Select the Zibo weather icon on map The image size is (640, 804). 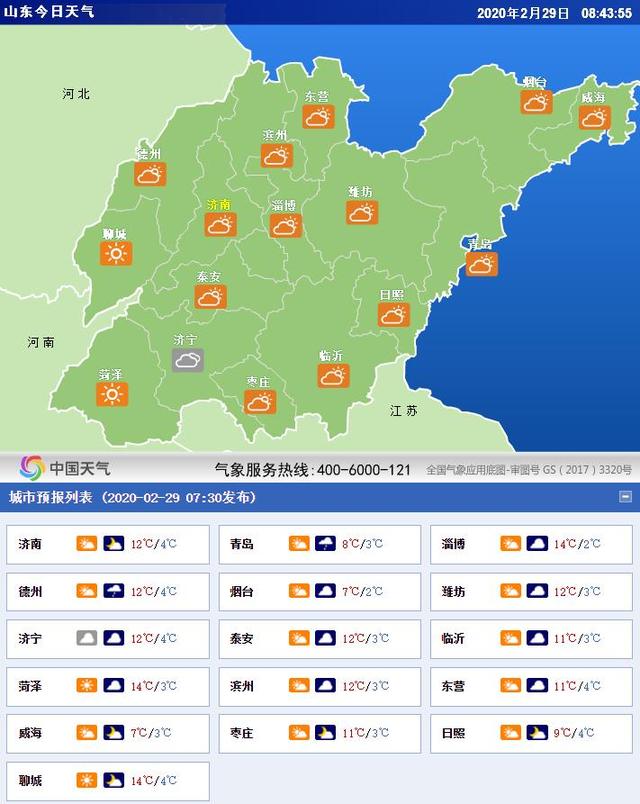click(x=286, y=226)
